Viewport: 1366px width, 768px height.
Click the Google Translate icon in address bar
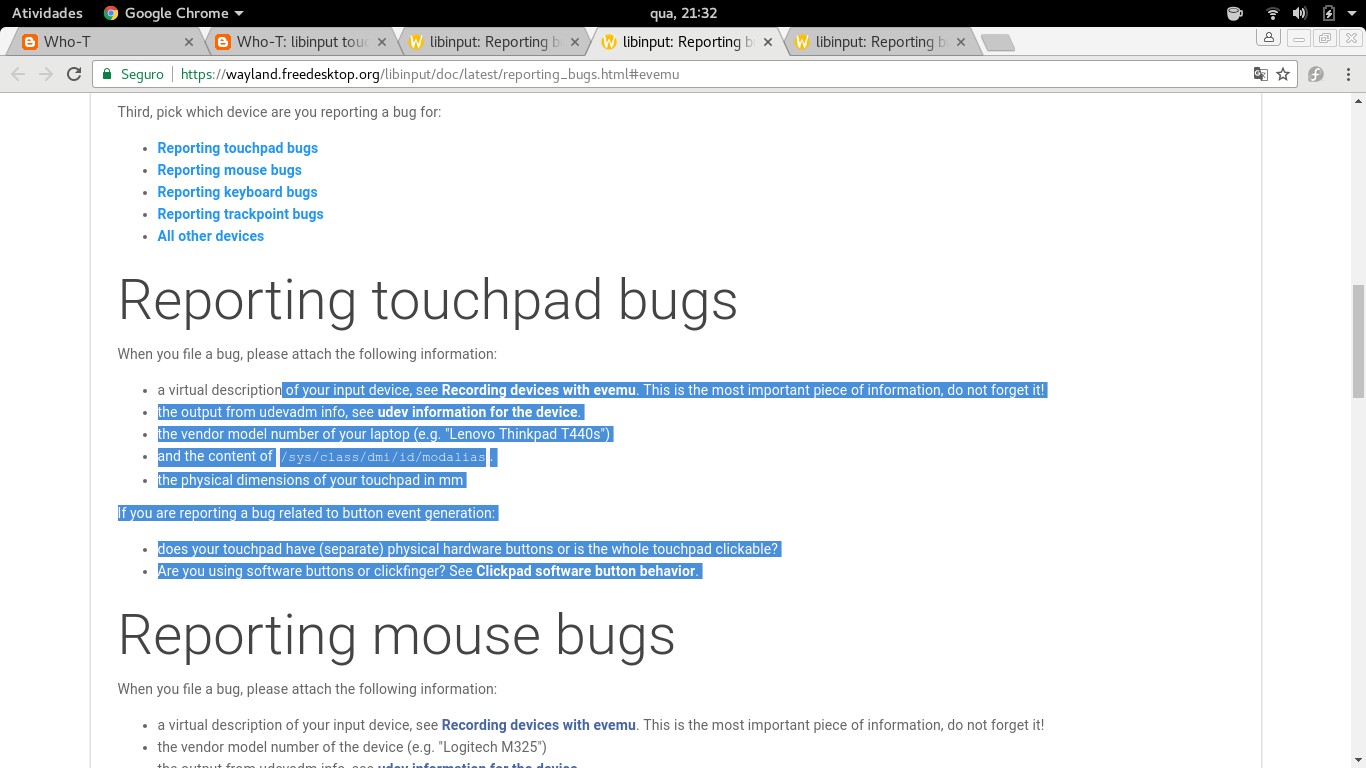(x=1261, y=74)
